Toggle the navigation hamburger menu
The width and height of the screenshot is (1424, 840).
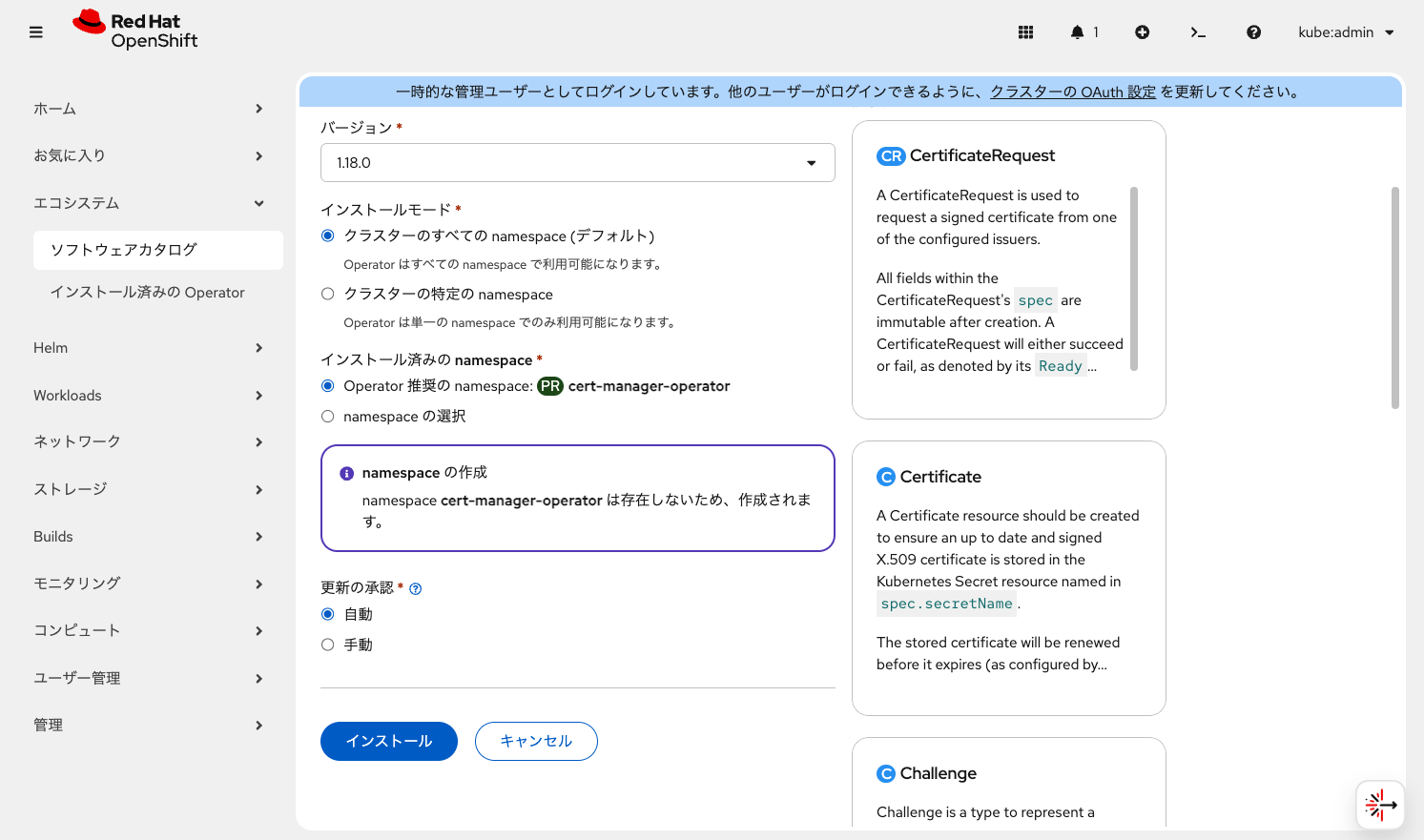(35, 31)
